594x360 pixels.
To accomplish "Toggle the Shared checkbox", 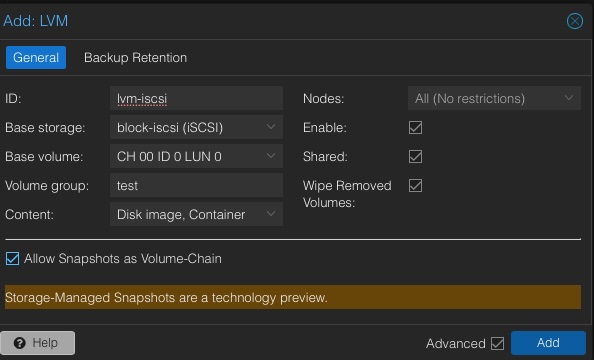I will tap(415, 156).
